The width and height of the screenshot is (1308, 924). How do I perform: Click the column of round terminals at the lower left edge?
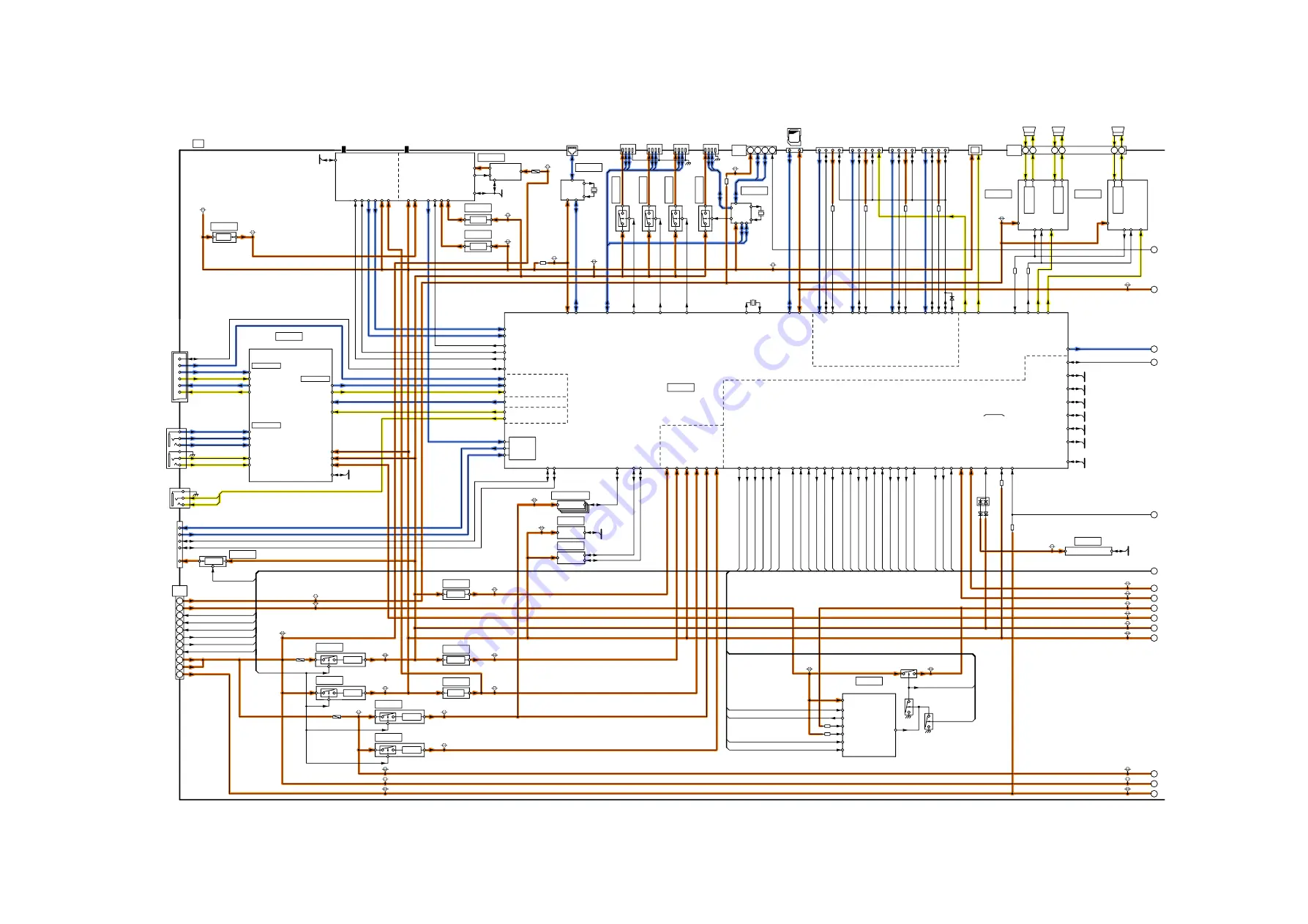pyautogui.click(x=179, y=638)
